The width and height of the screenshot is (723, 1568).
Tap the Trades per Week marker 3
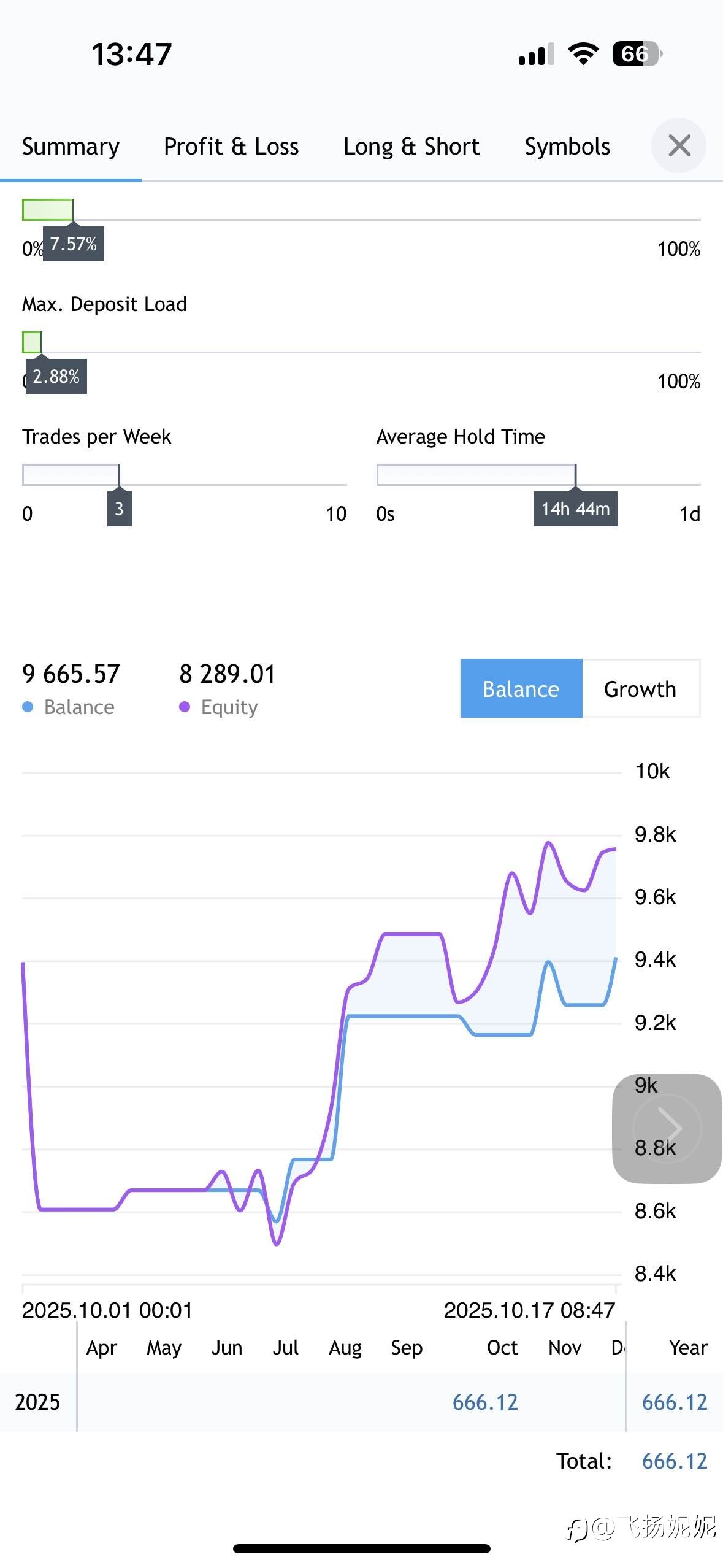tap(119, 509)
